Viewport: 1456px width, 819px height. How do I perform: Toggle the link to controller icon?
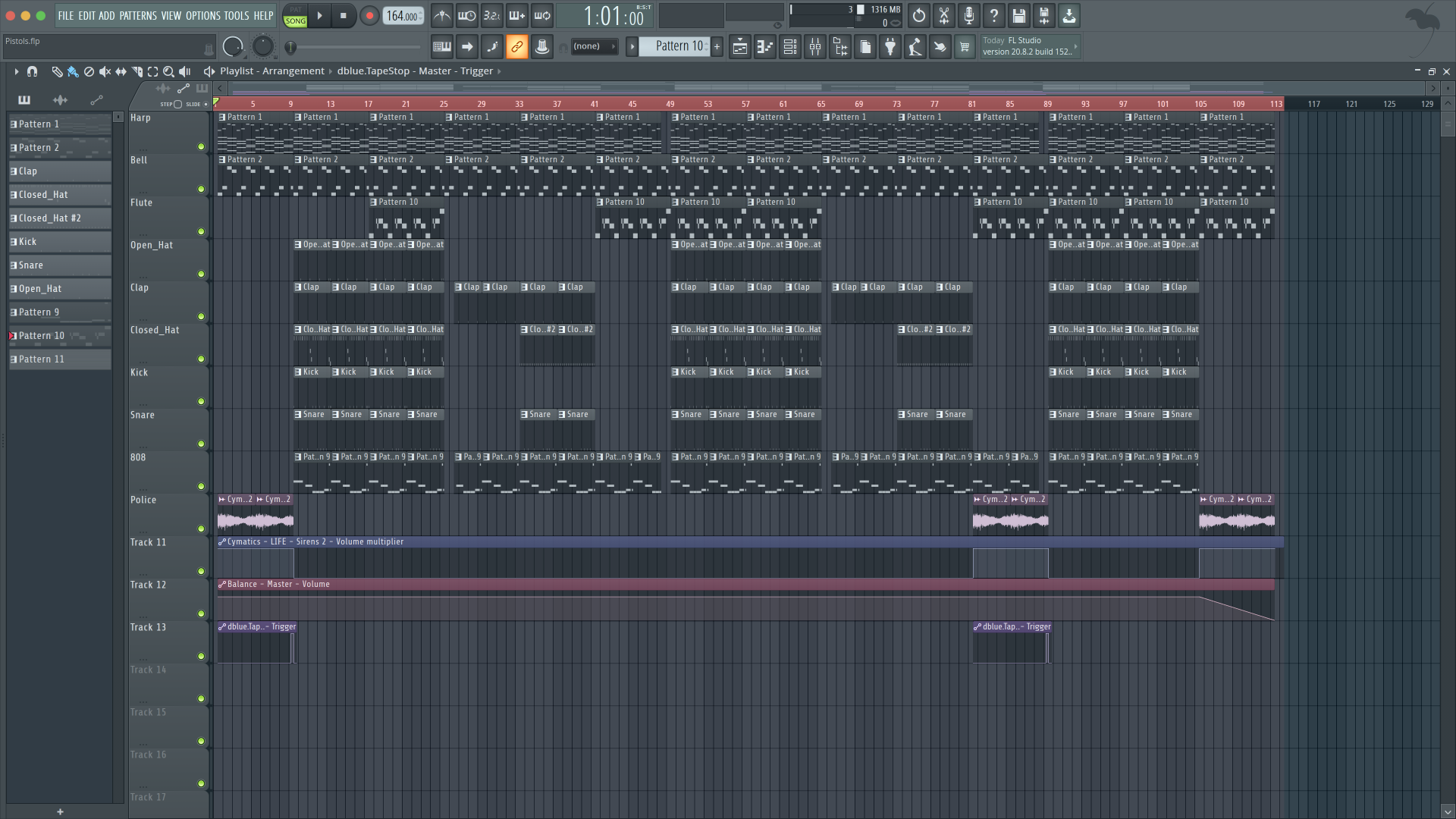[517, 47]
